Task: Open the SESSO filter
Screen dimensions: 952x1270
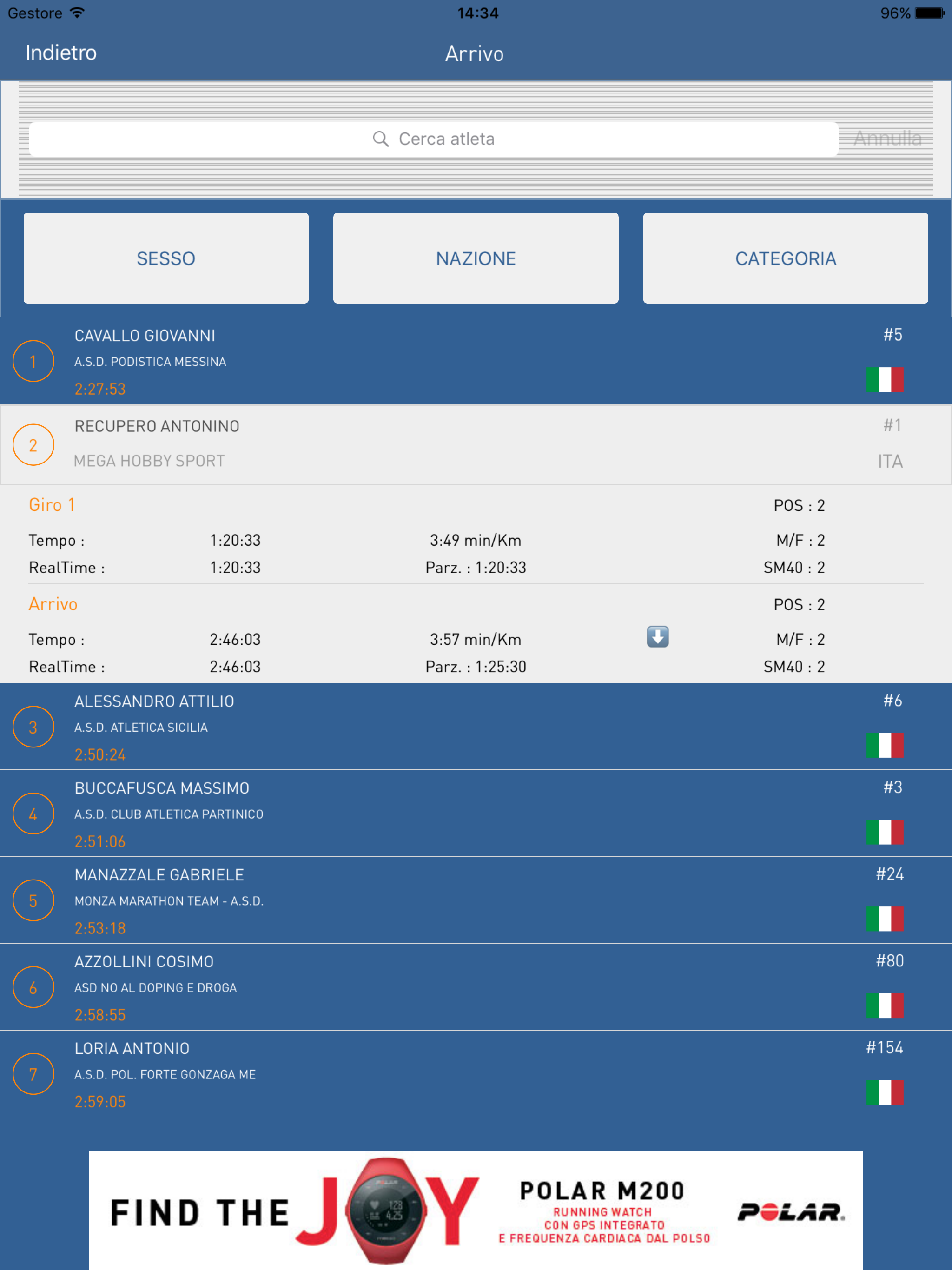Action: click(x=166, y=258)
